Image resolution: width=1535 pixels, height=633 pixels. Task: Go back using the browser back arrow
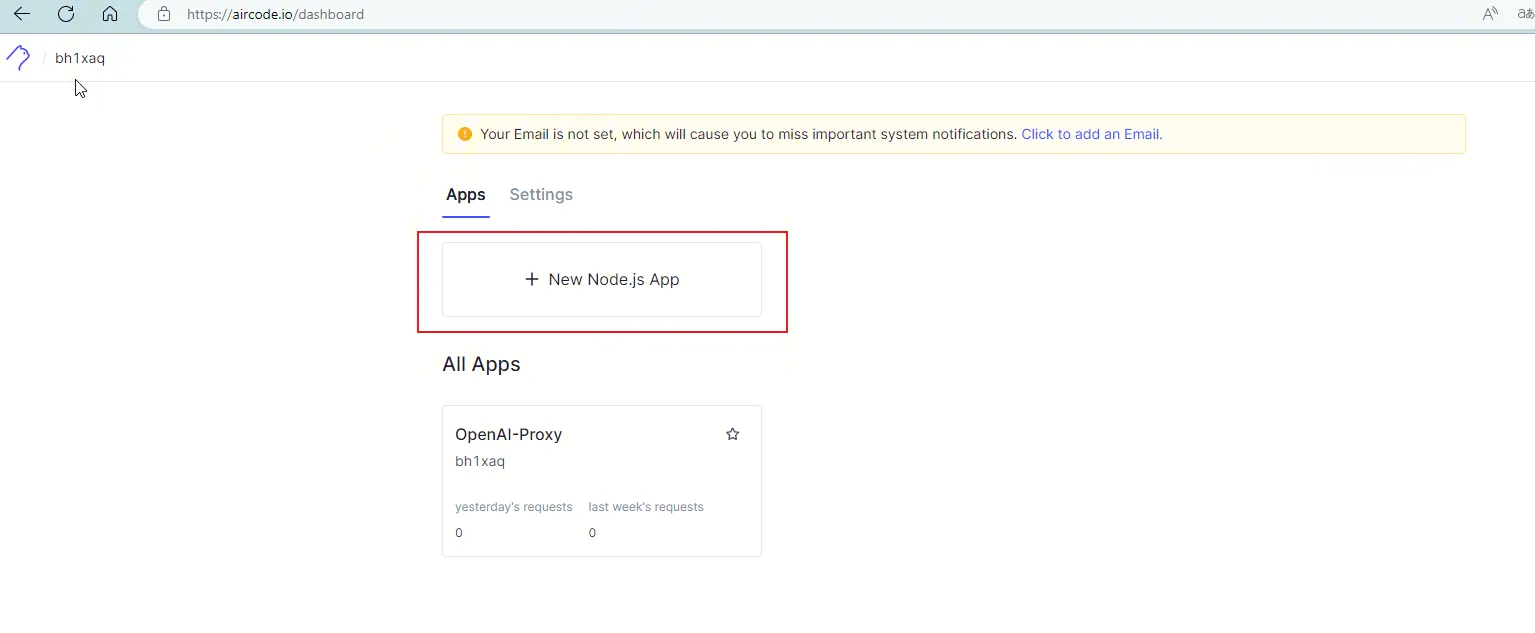point(22,14)
